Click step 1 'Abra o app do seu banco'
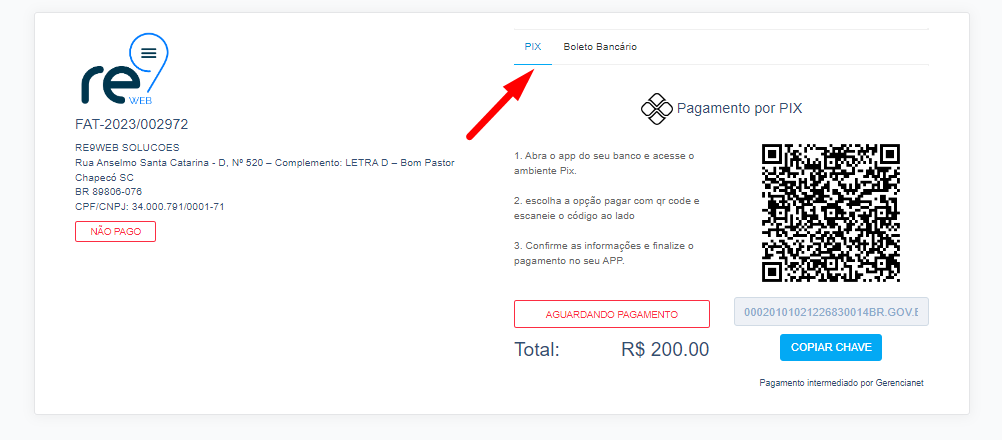Screen dimensions: 1002x440 [604, 163]
